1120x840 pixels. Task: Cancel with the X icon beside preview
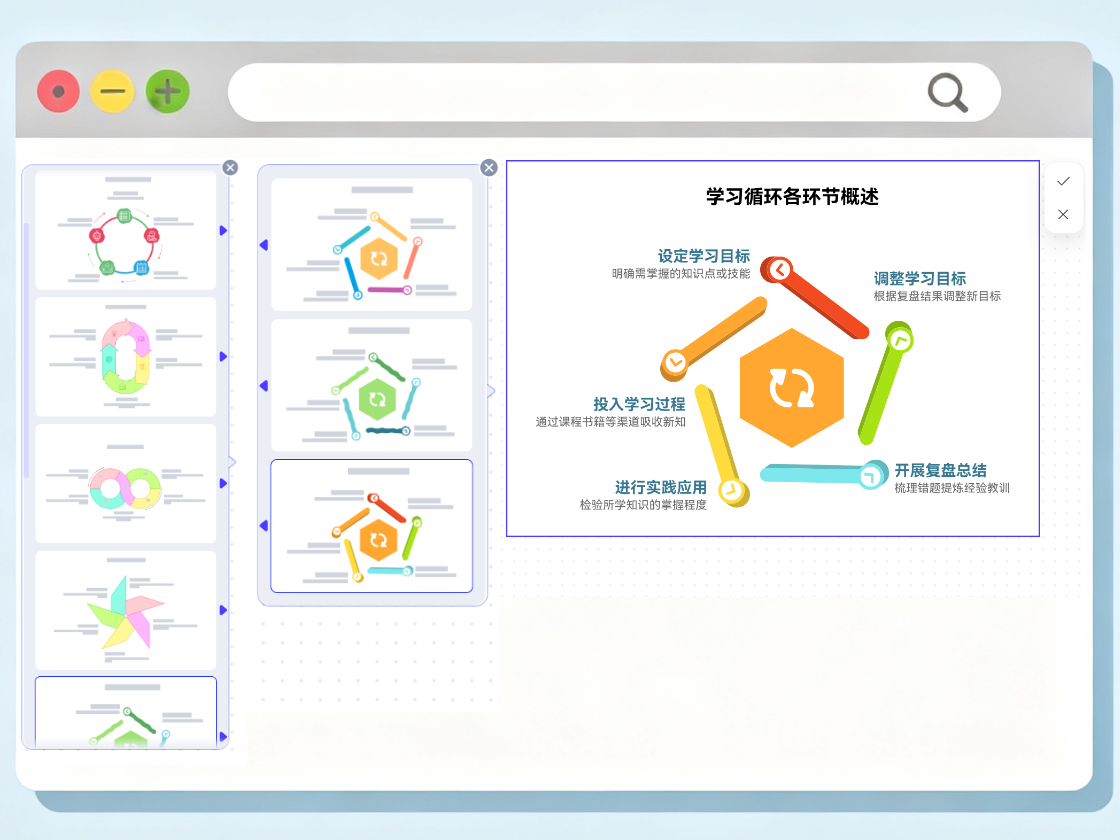click(x=1063, y=214)
